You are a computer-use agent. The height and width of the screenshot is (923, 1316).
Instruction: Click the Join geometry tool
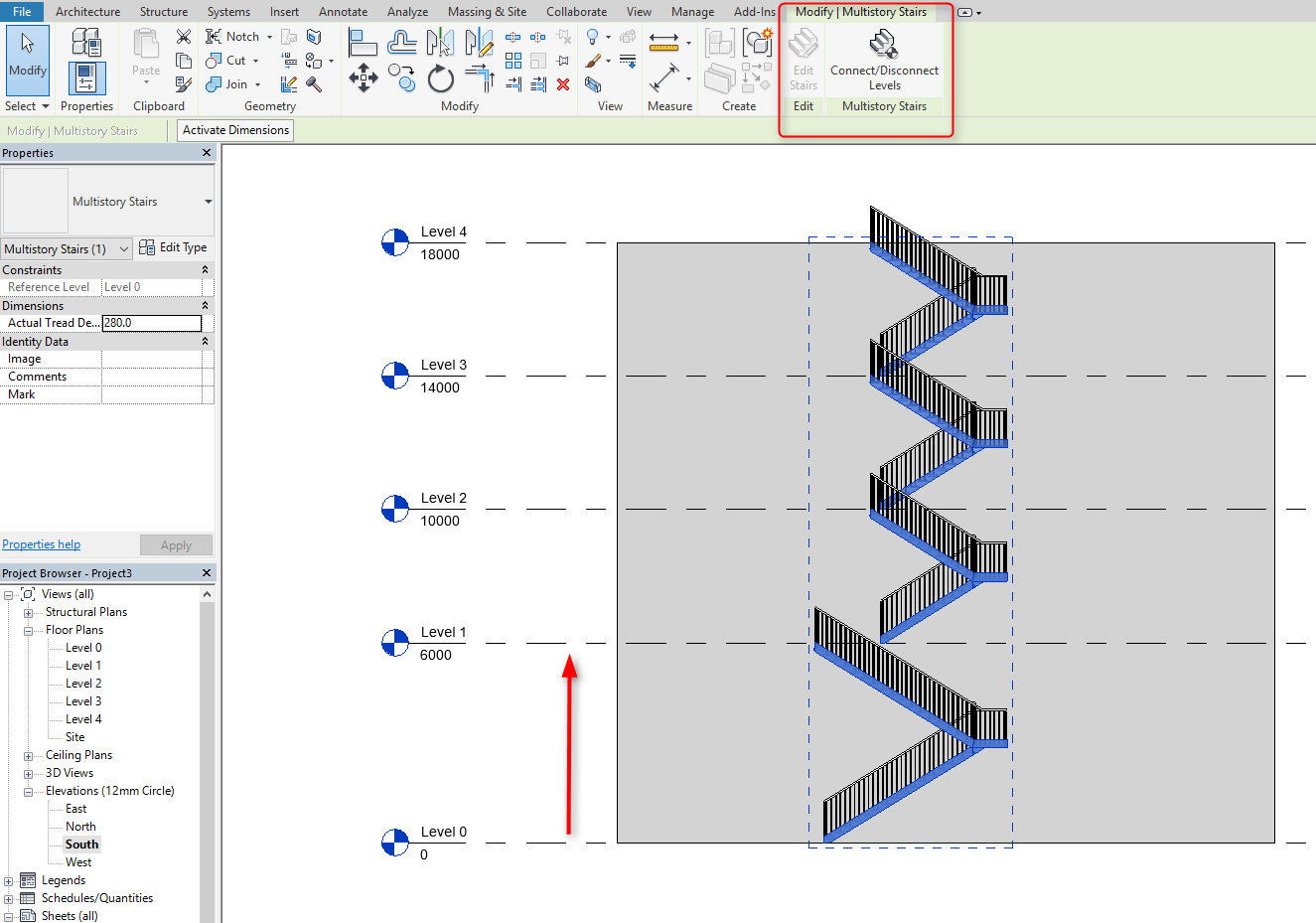pyautogui.click(x=226, y=84)
